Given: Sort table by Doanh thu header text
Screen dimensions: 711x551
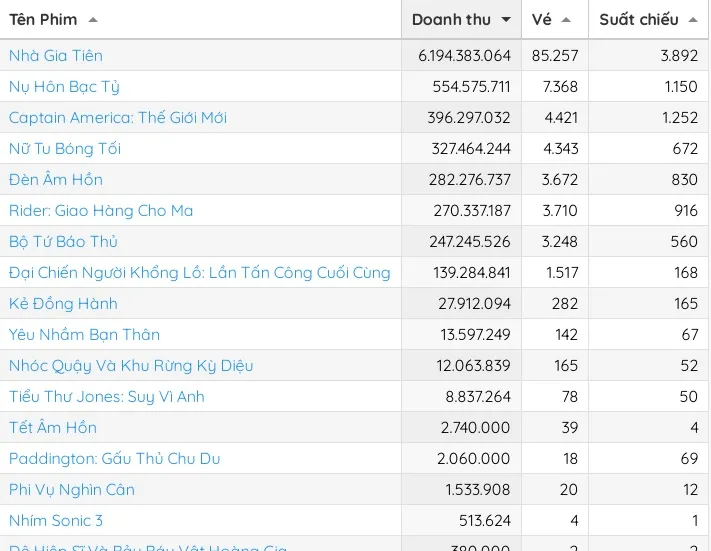Looking at the screenshot, I should click(451, 20).
